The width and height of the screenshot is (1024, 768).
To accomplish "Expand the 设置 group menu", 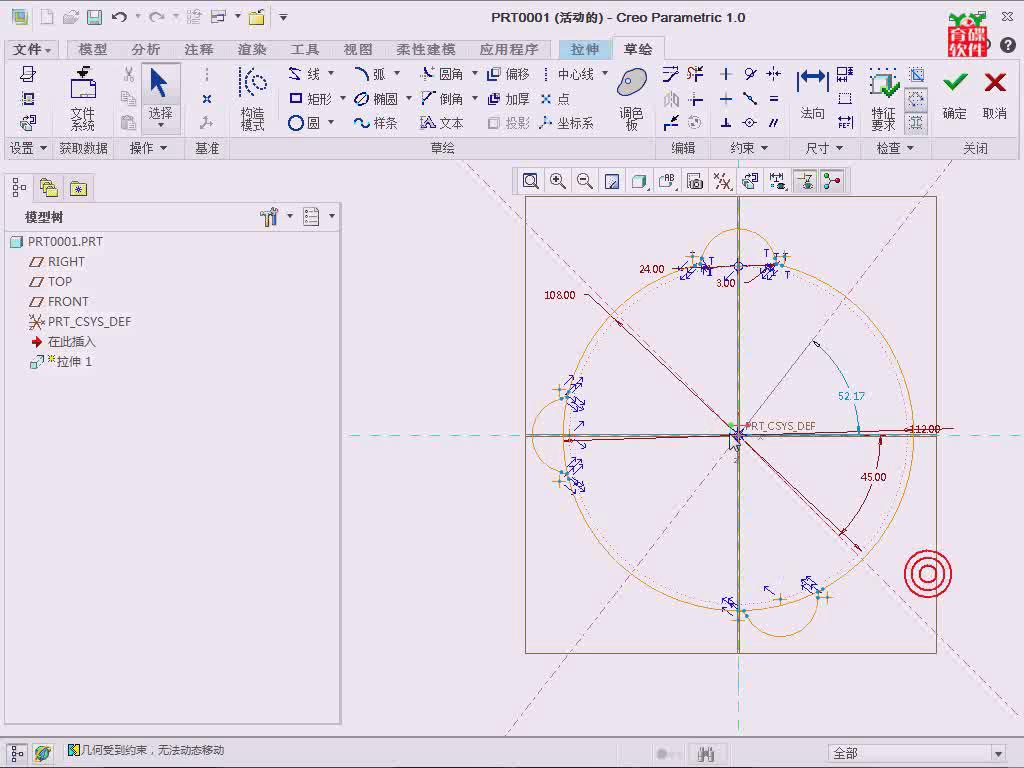I will (x=27, y=148).
